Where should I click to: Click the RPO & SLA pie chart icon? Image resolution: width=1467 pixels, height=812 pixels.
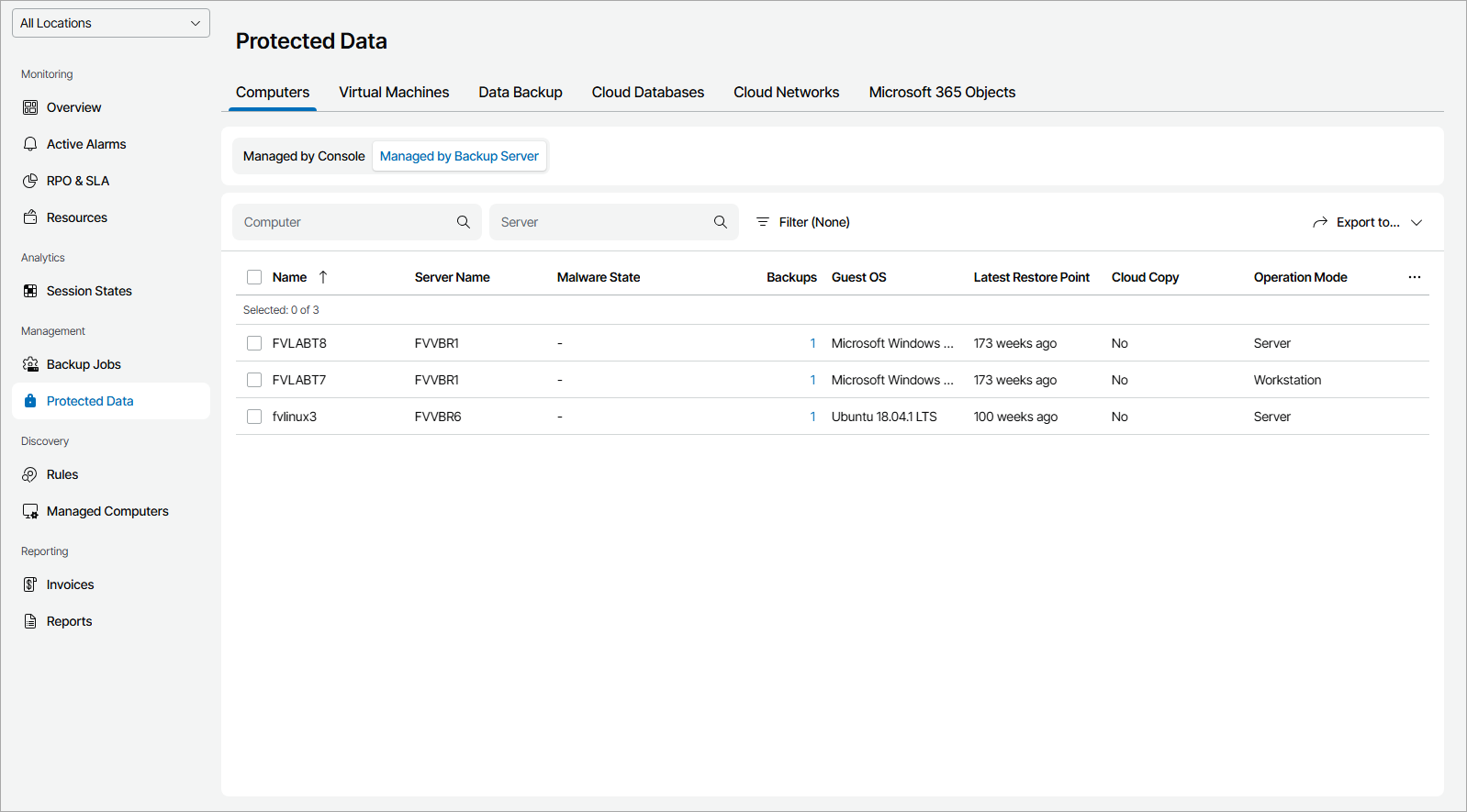pos(30,181)
